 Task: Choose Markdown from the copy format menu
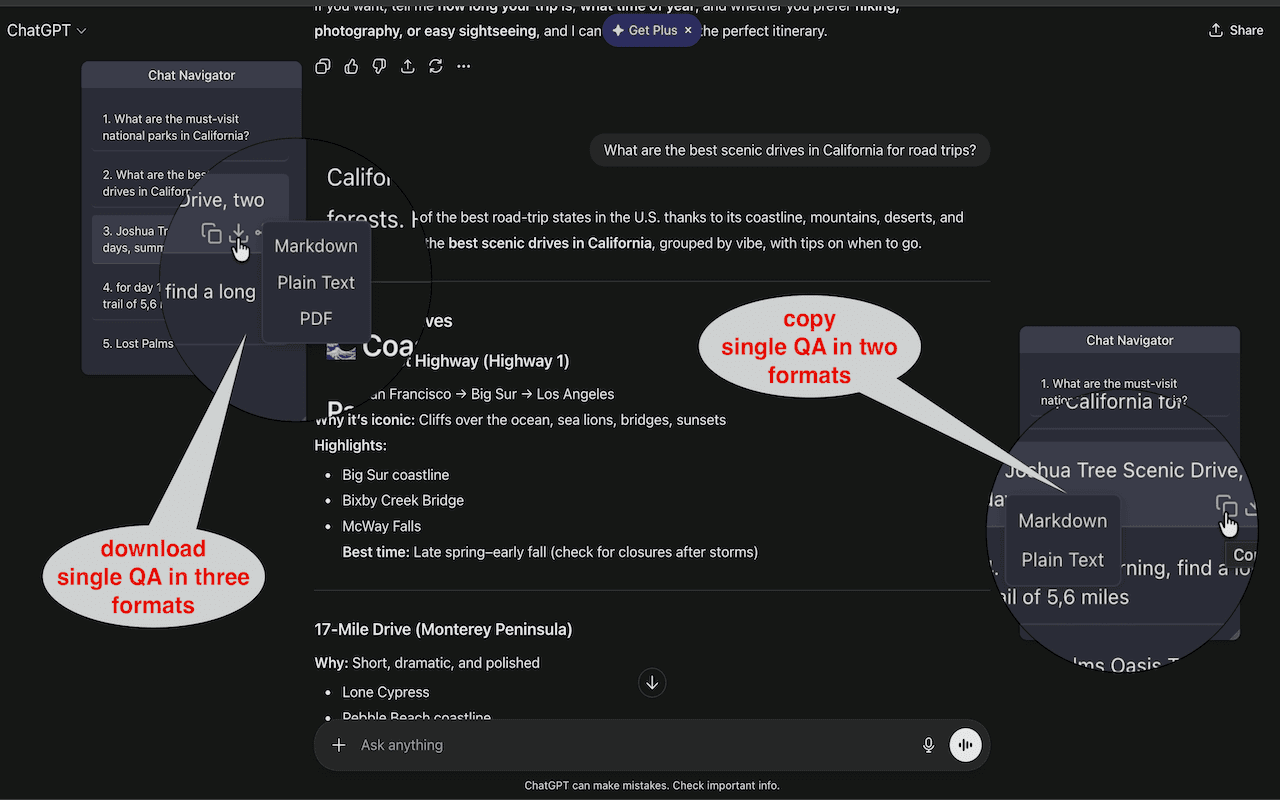pos(1062,520)
